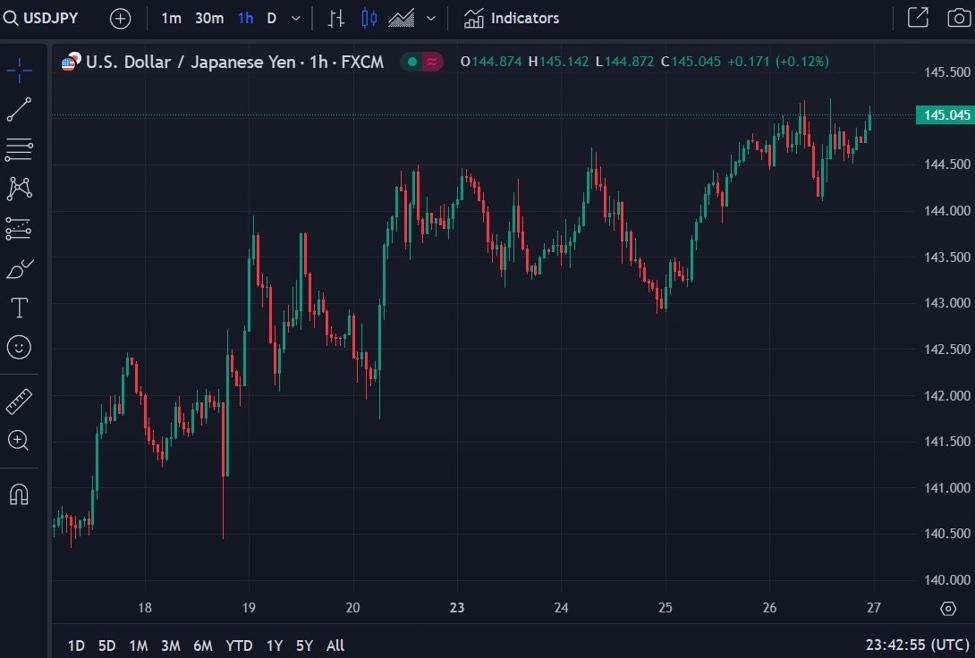Open the emoji sticker tool
Viewport: 975px width, 658px height.
pyautogui.click(x=19, y=348)
